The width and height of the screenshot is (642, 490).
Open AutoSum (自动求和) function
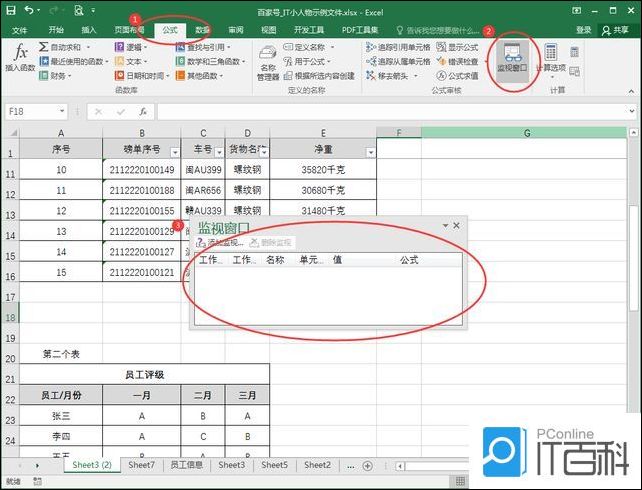coord(64,47)
